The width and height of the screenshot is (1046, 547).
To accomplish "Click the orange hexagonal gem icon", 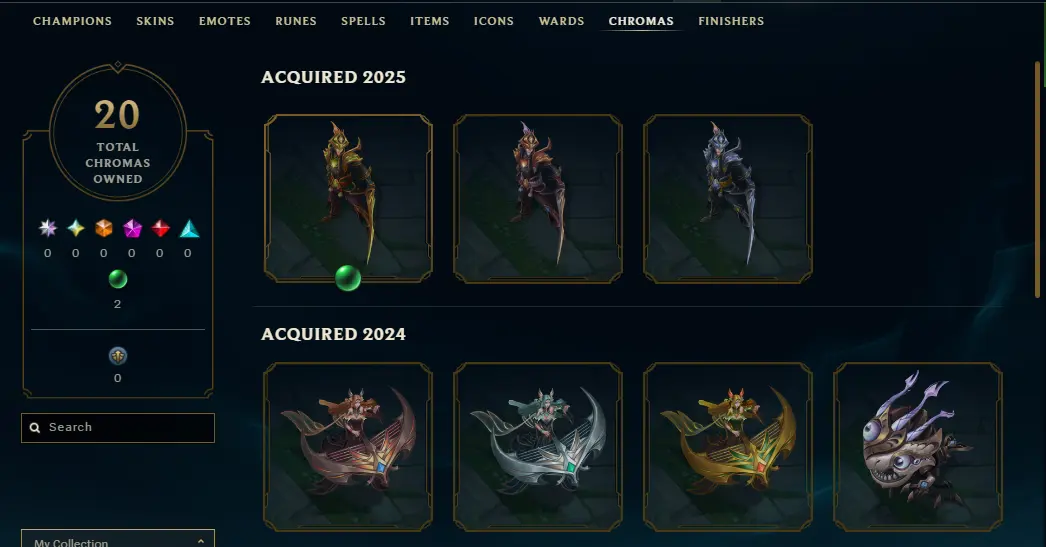I will (x=103, y=229).
